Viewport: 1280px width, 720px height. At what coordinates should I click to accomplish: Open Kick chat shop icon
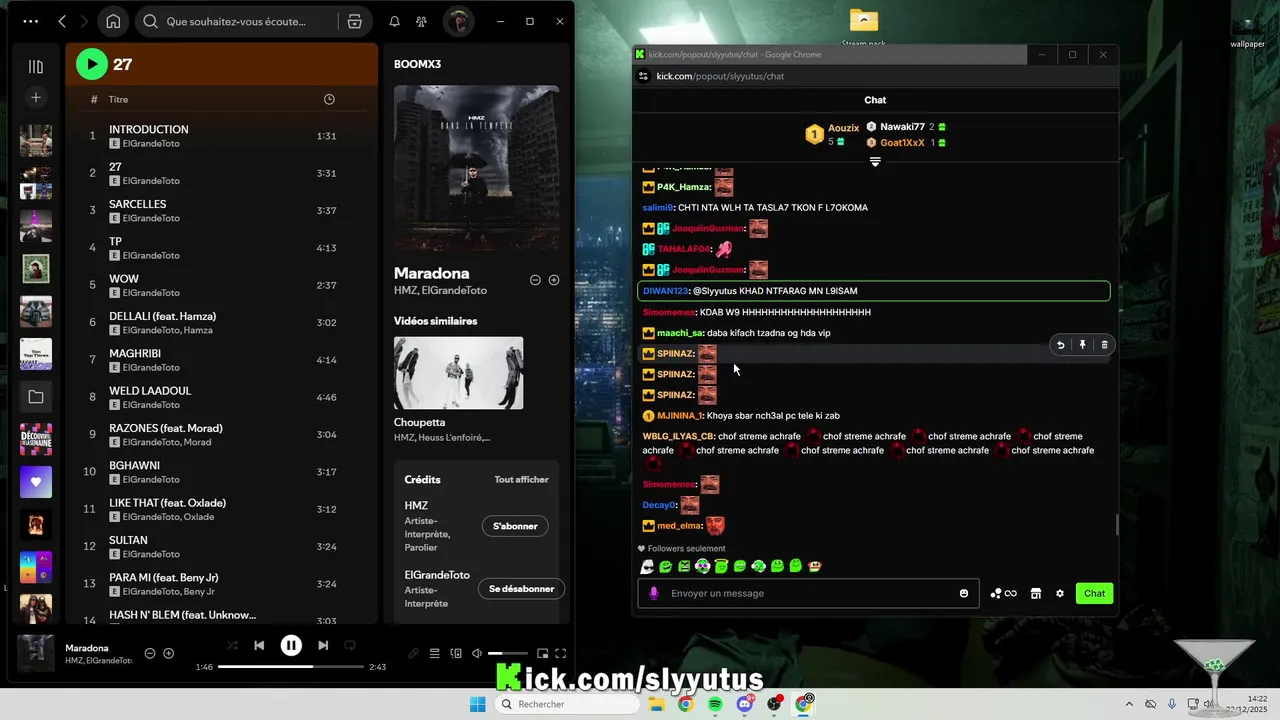pos(1036,594)
